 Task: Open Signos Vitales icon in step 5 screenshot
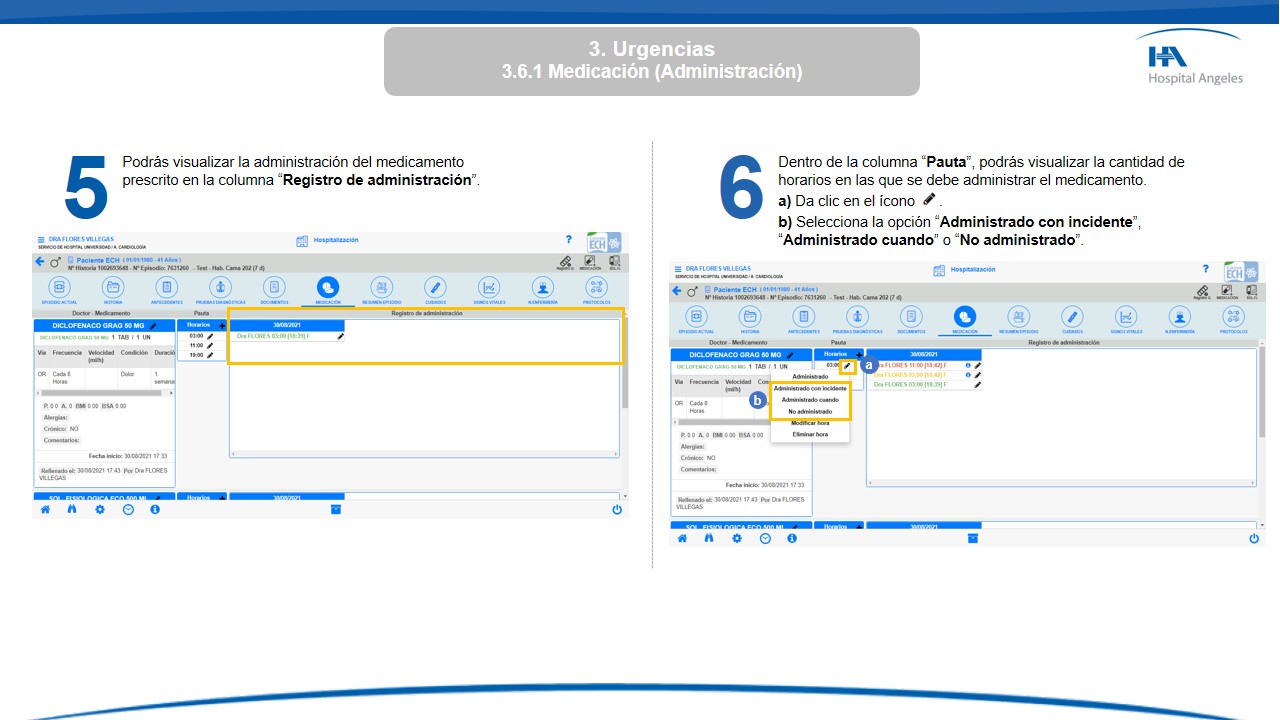coord(489,289)
